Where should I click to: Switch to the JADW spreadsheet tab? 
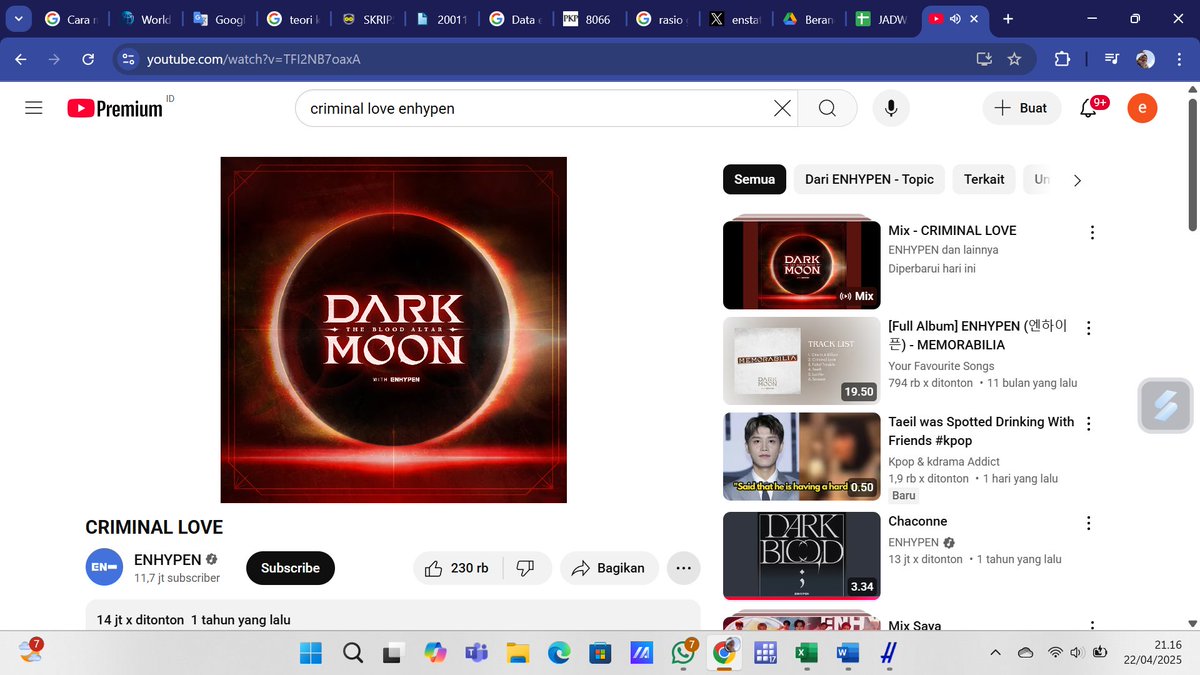(x=882, y=19)
